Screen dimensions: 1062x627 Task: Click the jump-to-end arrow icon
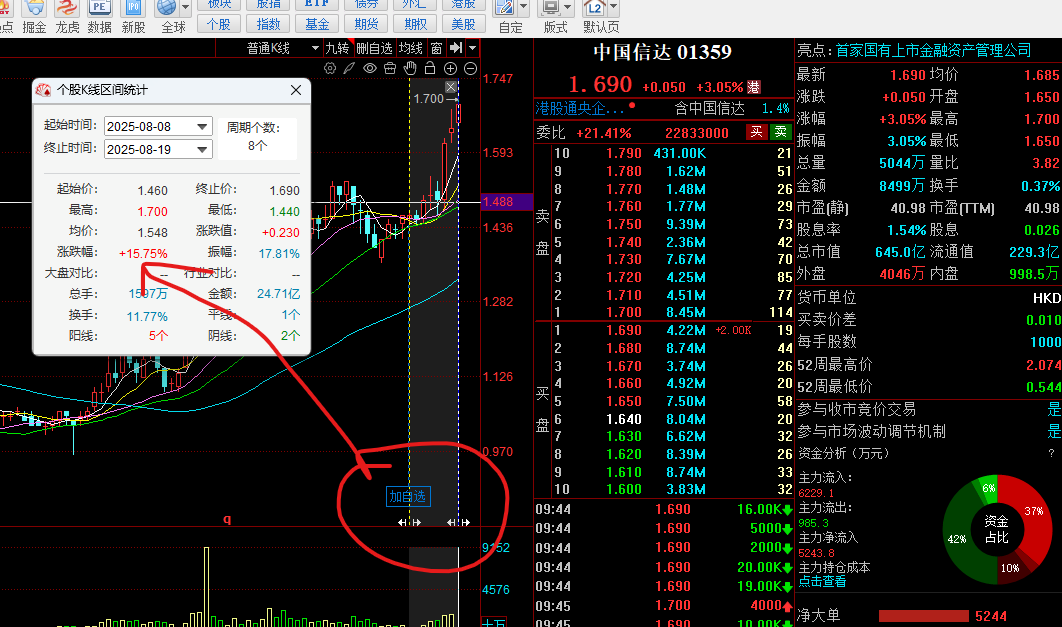456,47
